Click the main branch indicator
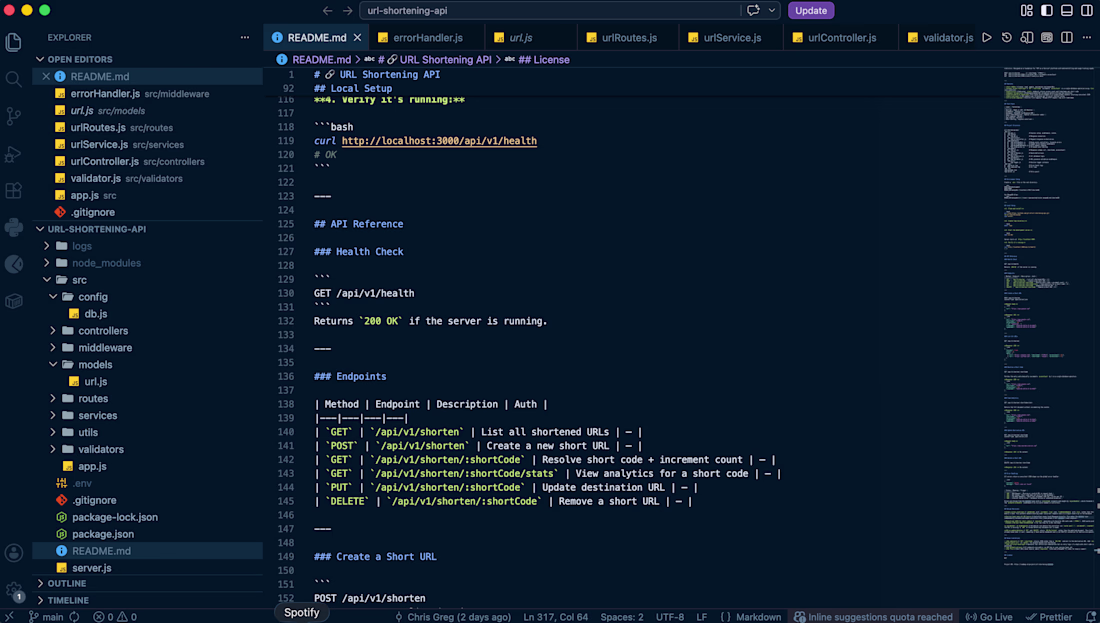Viewport: 1100px width, 623px height. (46, 617)
